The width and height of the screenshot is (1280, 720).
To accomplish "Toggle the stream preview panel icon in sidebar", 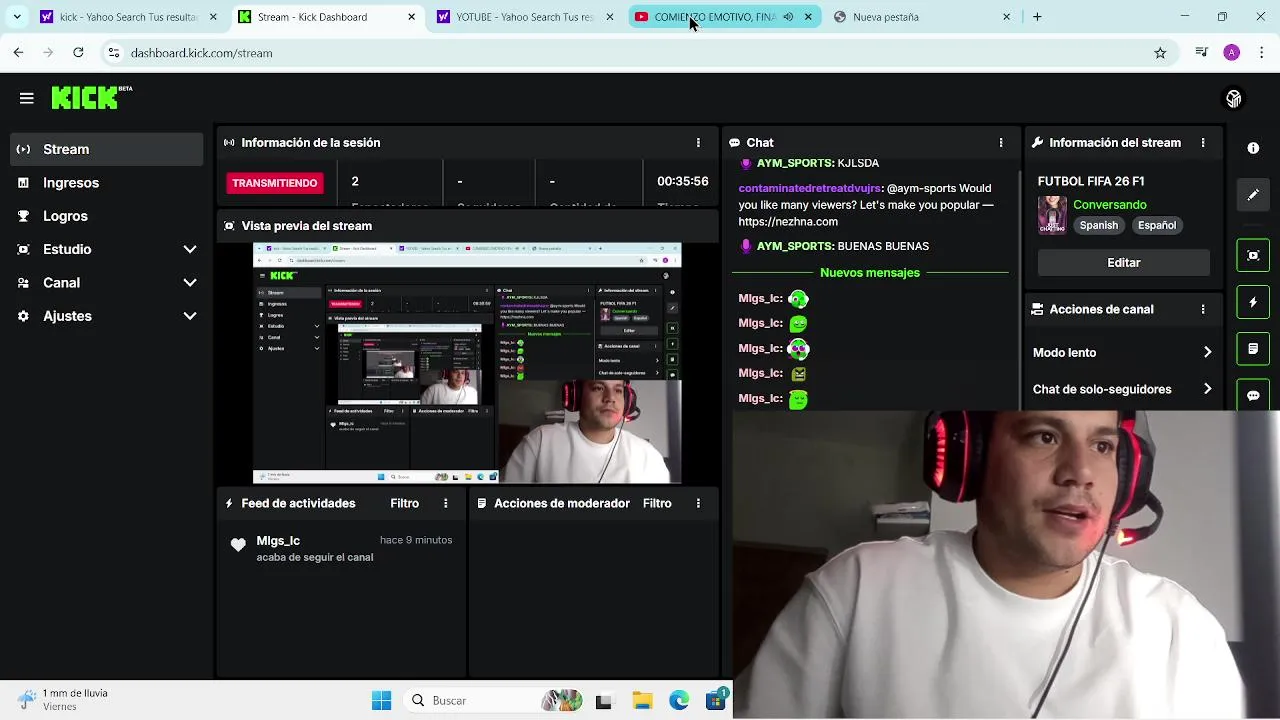I will pyautogui.click(x=1253, y=255).
